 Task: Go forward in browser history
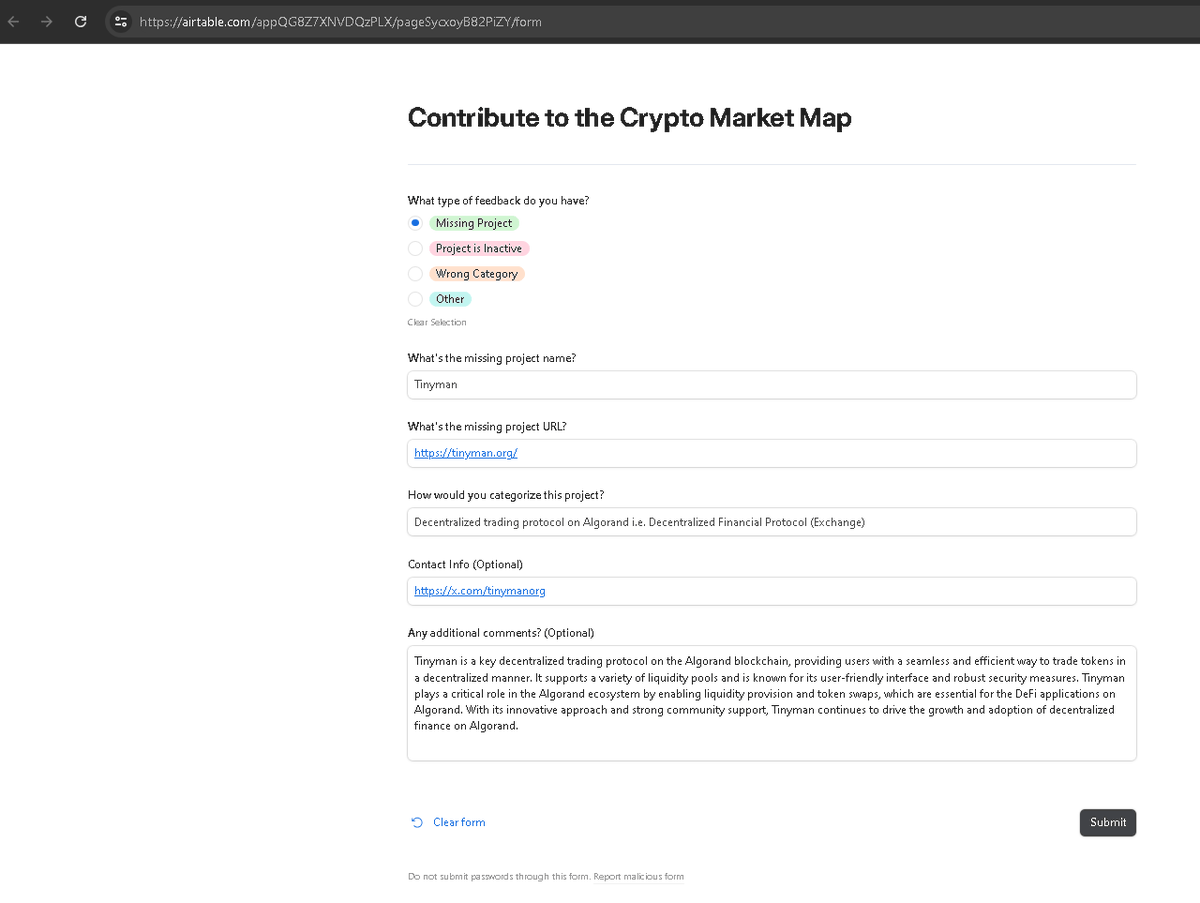pyautogui.click(x=47, y=21)
